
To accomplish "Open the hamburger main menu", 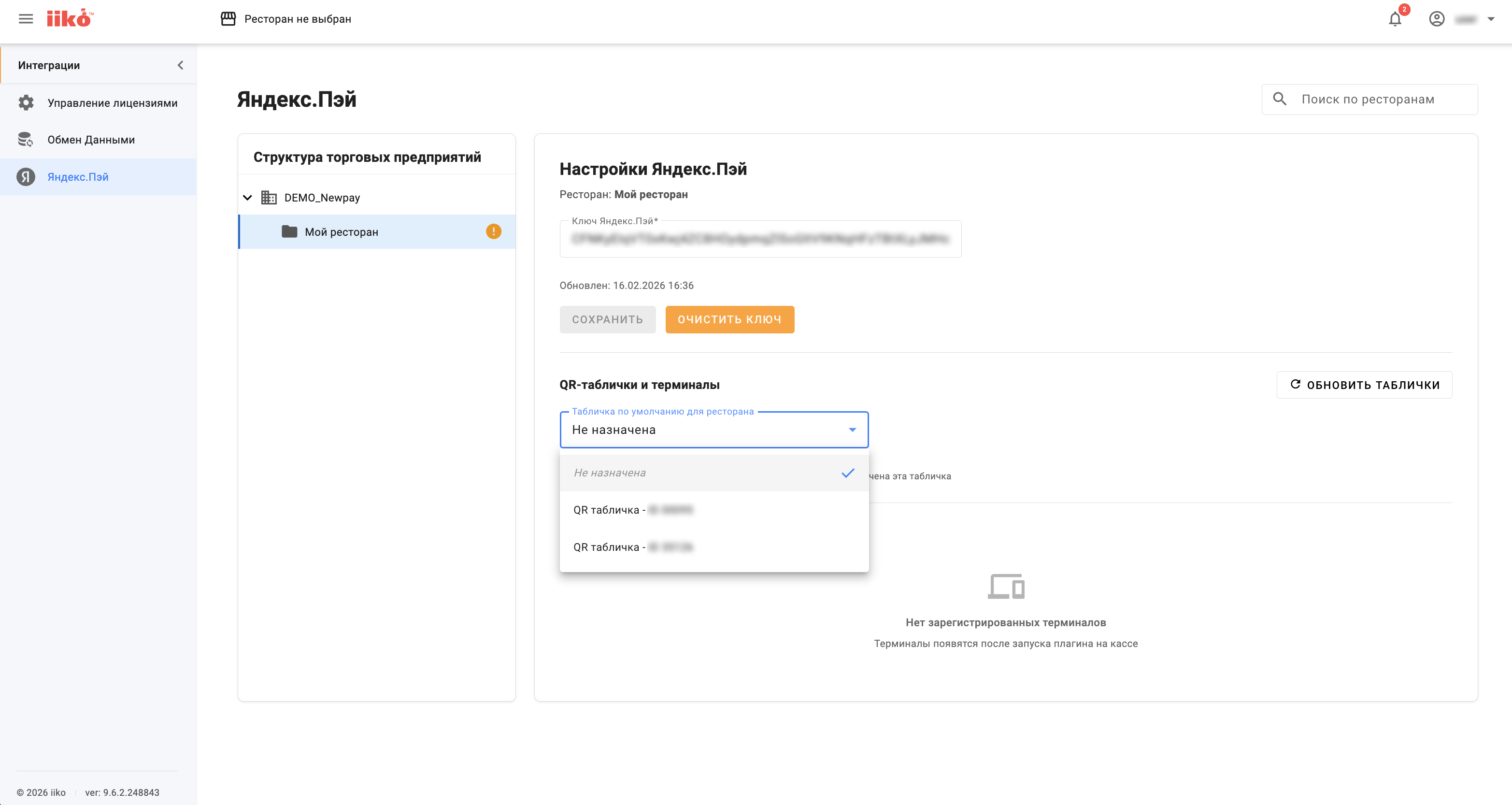I will click(x=26, y=19).
